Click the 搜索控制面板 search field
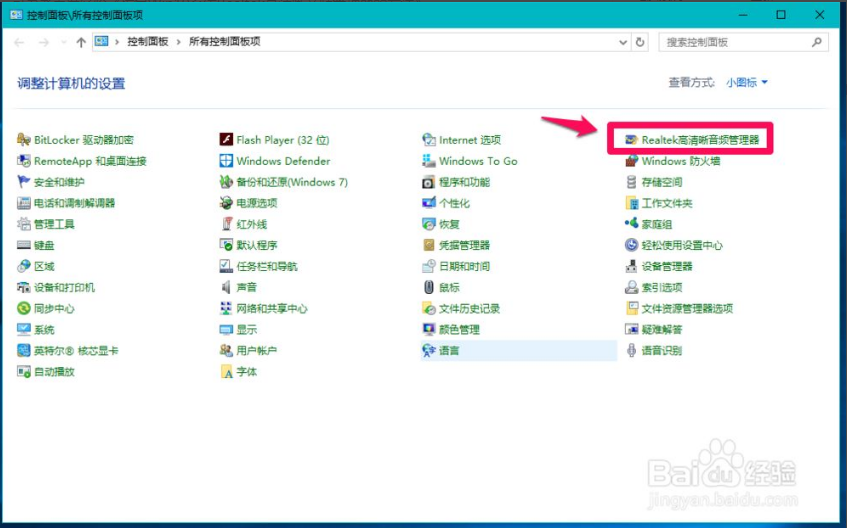847x528 pixels. (743, 42)
